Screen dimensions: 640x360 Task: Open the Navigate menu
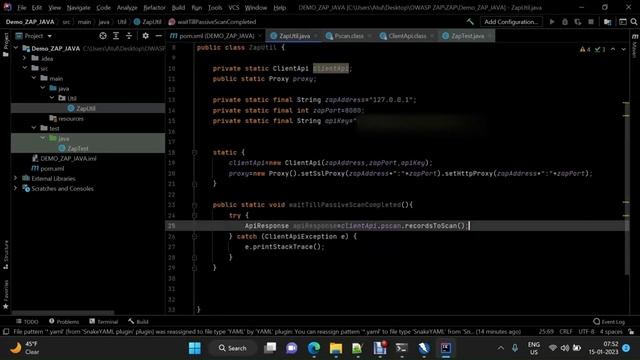click(78, 8)
